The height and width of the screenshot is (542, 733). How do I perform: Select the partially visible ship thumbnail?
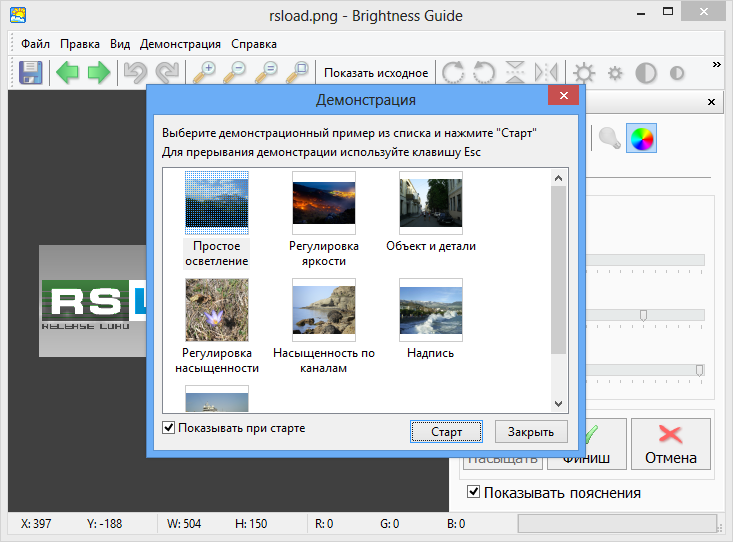(216, 398)
